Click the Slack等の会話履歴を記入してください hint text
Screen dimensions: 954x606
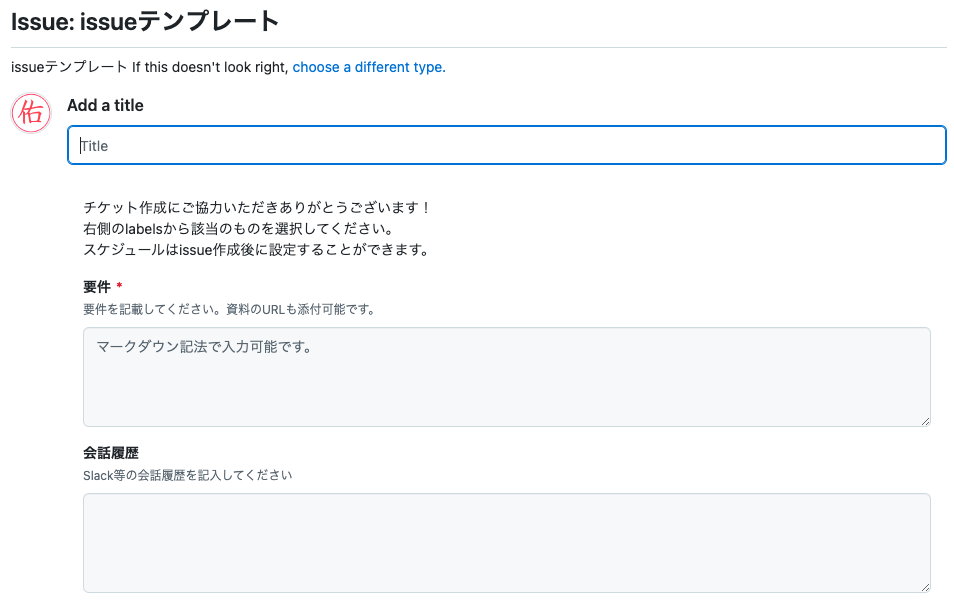(x=187, y=475)
